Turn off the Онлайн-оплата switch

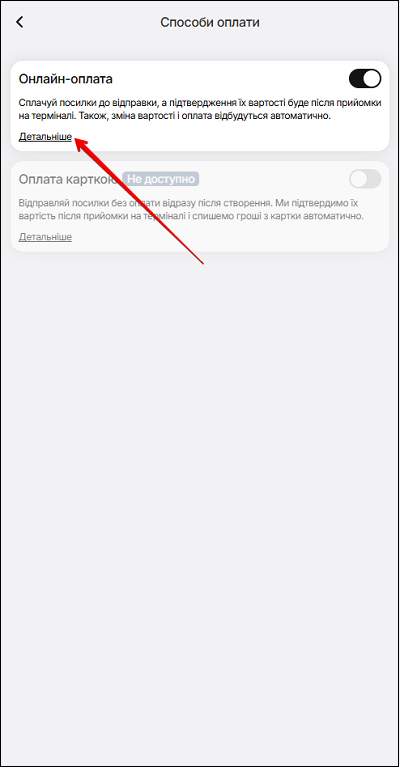pyautogui.click(x=365, y=78)
